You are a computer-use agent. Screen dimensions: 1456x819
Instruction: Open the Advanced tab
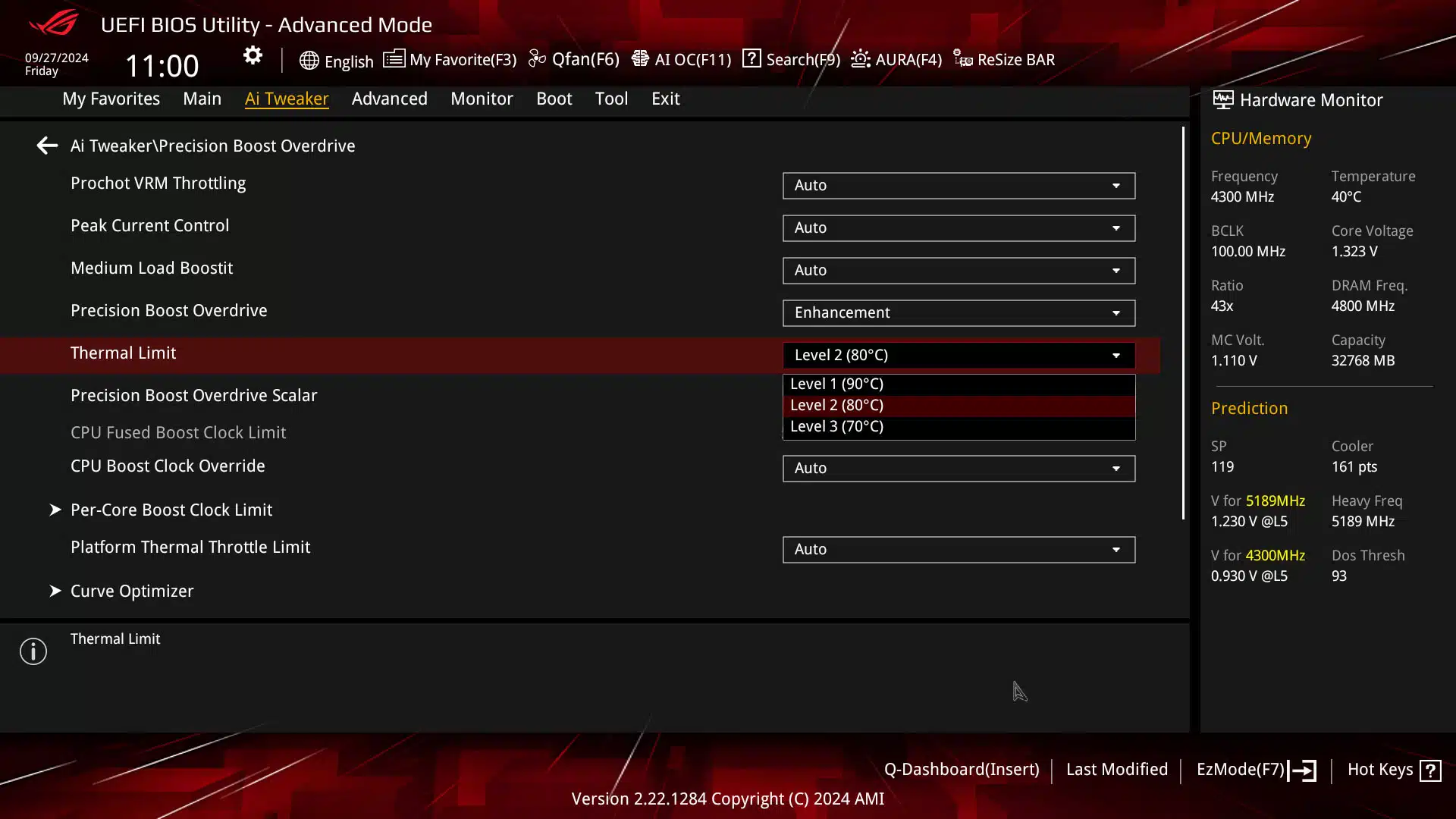coord(390,99)
